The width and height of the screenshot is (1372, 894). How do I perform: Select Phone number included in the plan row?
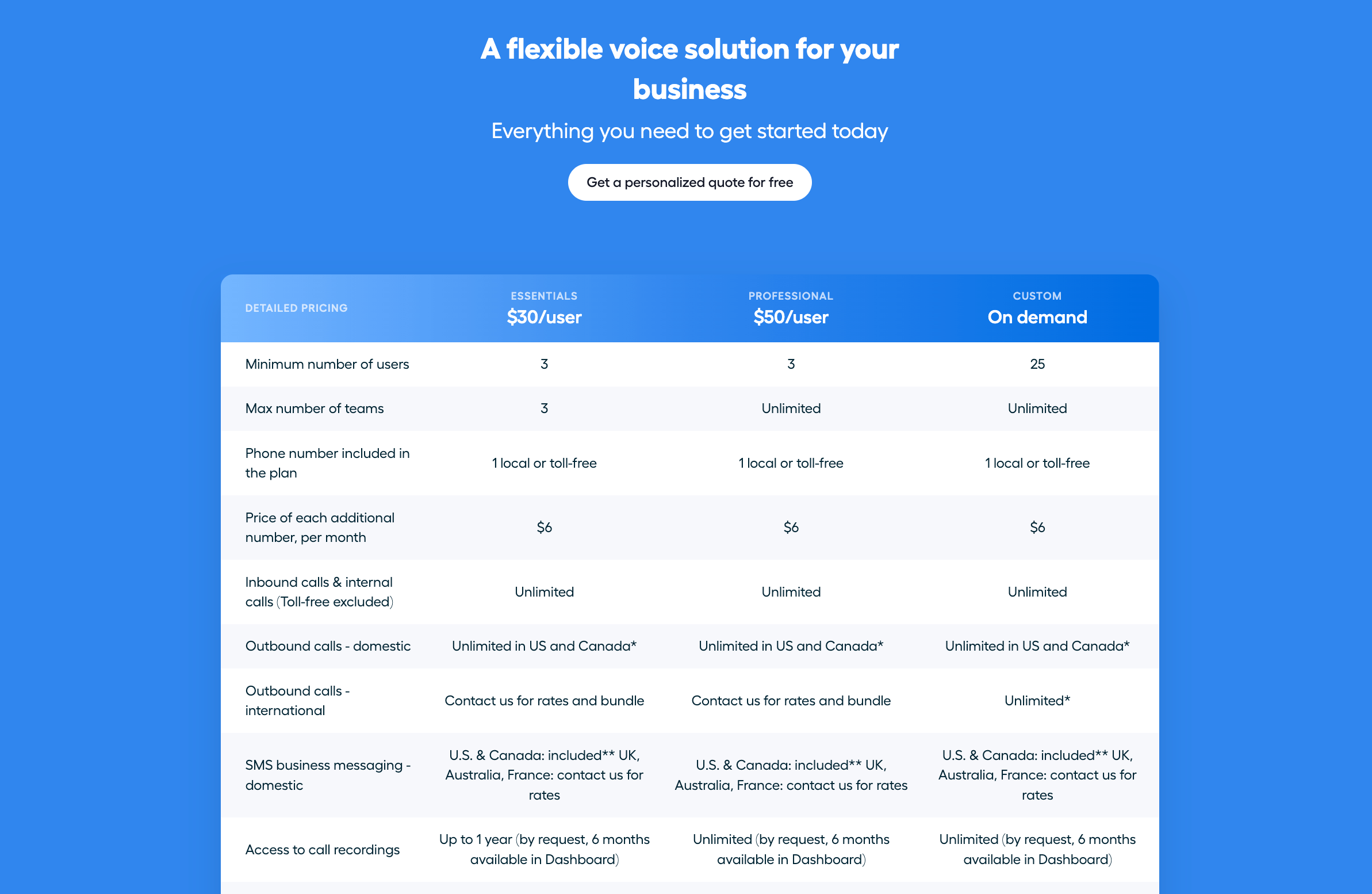click(327, 463)
